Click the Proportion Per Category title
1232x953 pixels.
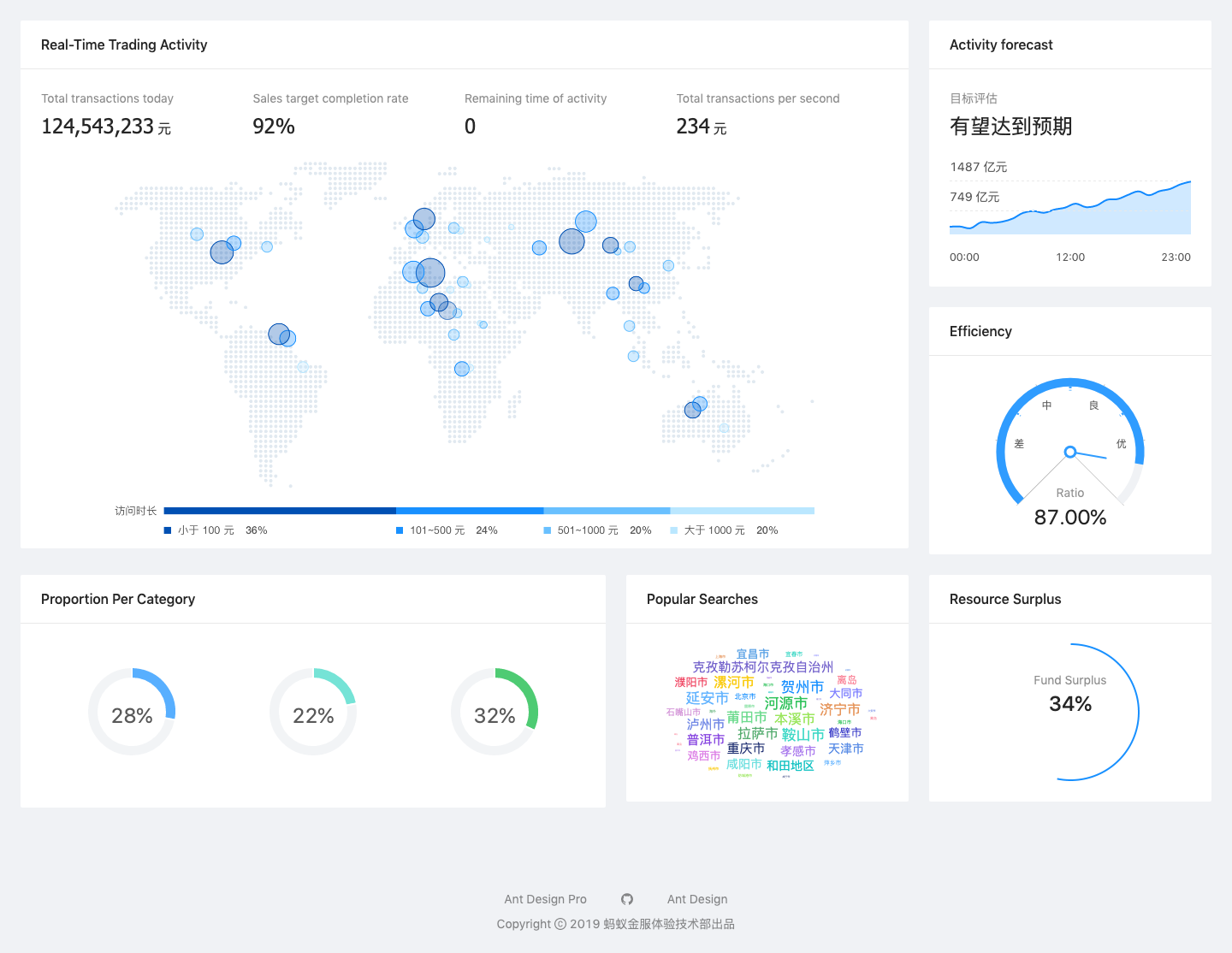(118, 599)
